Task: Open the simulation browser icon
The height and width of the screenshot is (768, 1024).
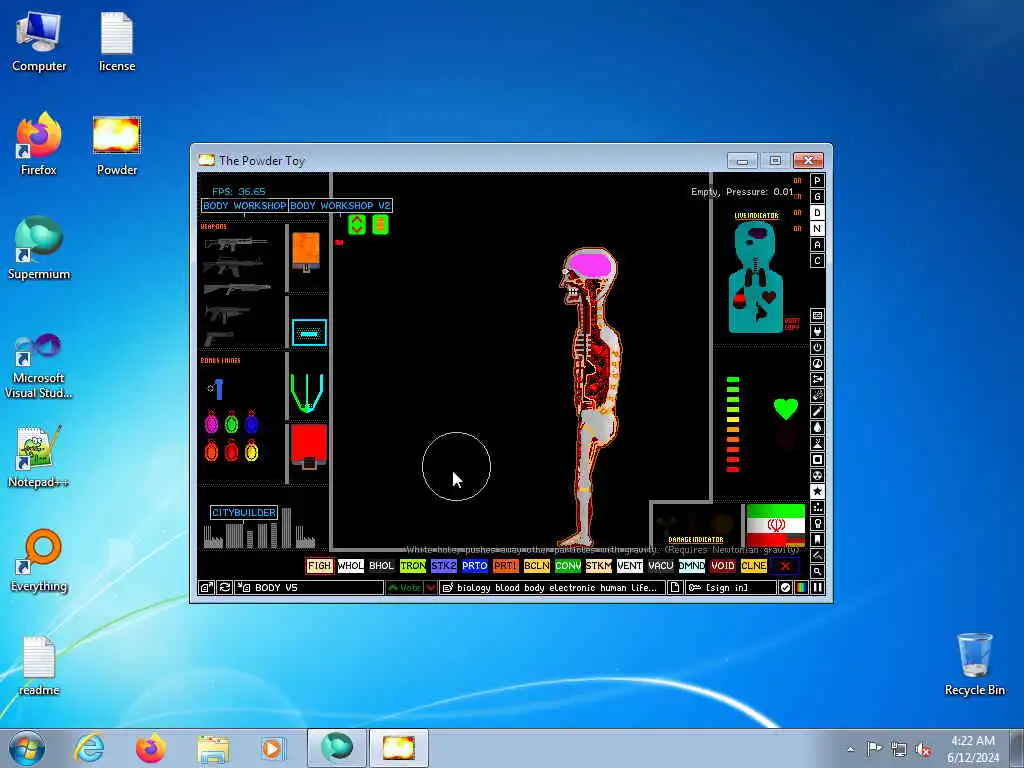Action: pos(206,588)
